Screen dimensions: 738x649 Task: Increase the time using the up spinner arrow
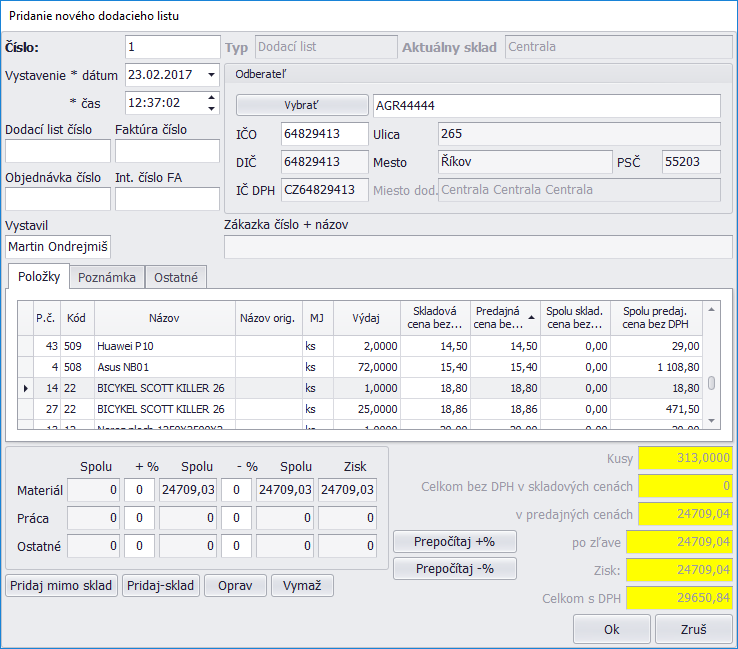[210, 97]
